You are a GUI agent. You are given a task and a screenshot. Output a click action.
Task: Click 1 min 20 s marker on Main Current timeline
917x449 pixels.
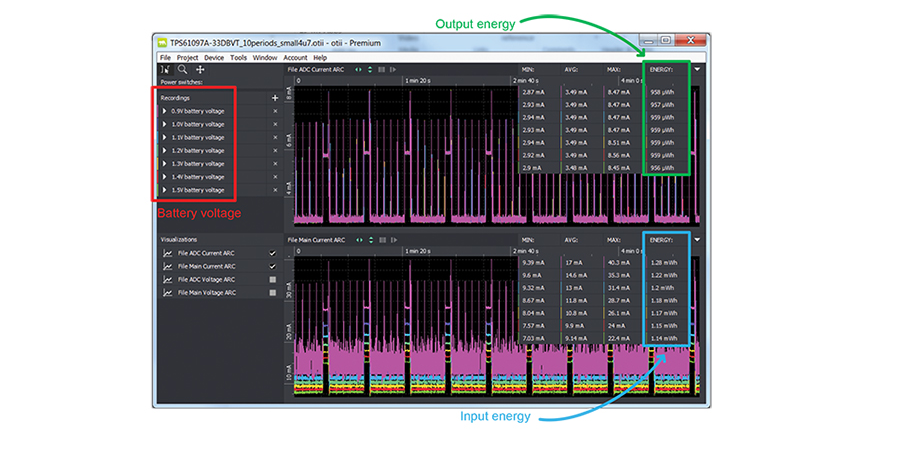point(419,251)
